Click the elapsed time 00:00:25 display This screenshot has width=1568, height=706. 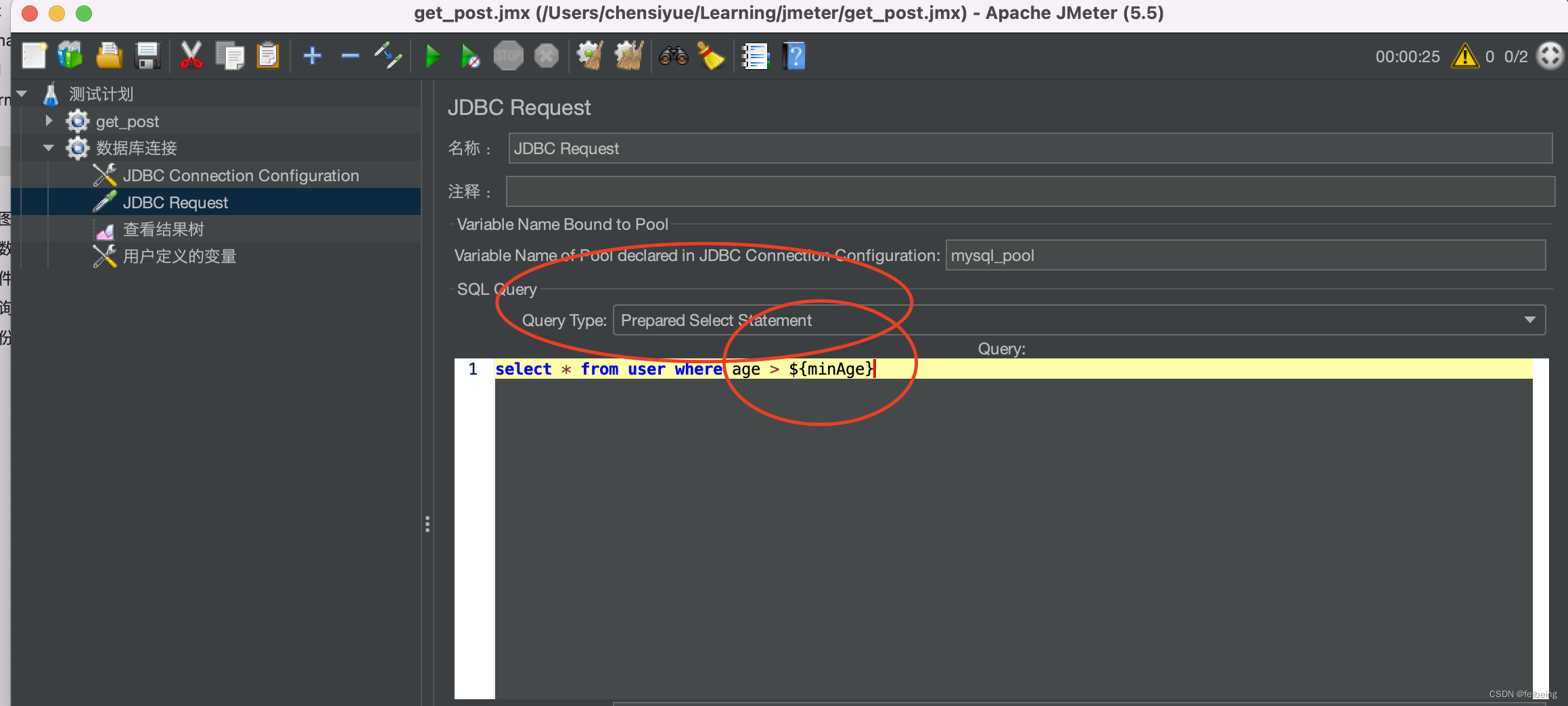pyautogui.click(x=1407, y=57)
